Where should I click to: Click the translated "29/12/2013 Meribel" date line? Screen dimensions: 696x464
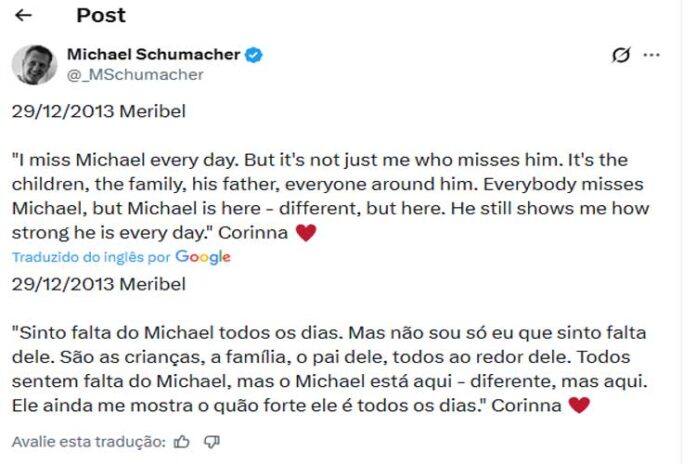tap(98, 283)
